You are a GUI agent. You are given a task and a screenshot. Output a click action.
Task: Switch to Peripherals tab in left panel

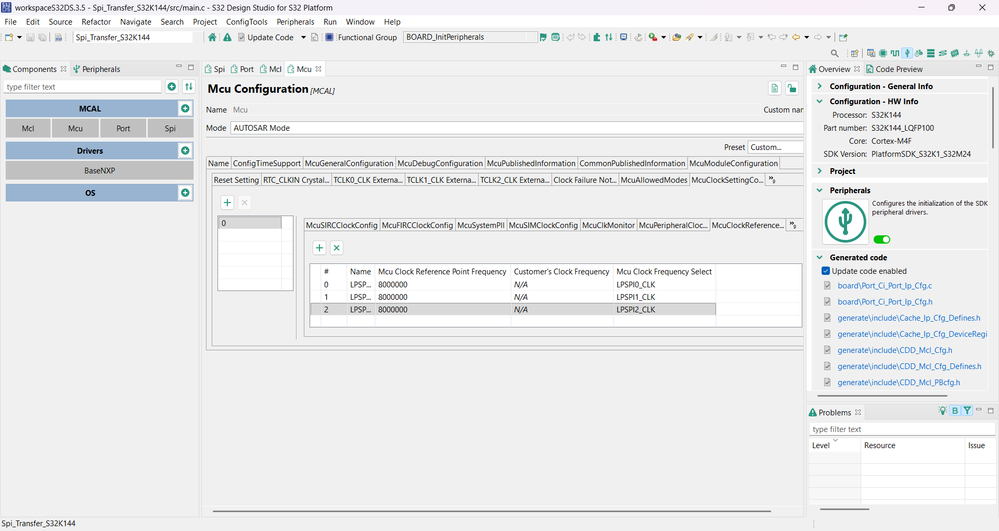96,69
